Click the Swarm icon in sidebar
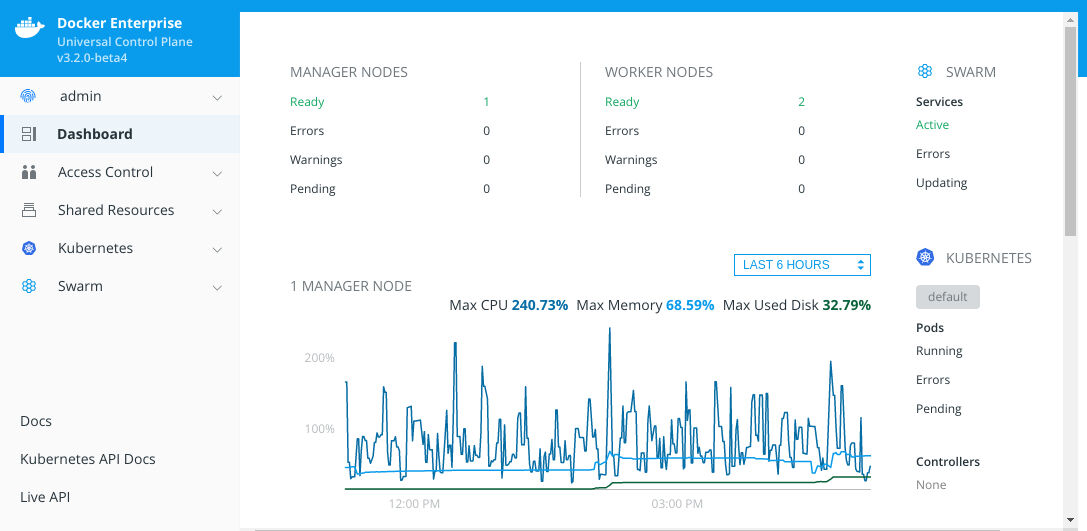The width and height of the screenshot is (1087, 531). [28, 286]
